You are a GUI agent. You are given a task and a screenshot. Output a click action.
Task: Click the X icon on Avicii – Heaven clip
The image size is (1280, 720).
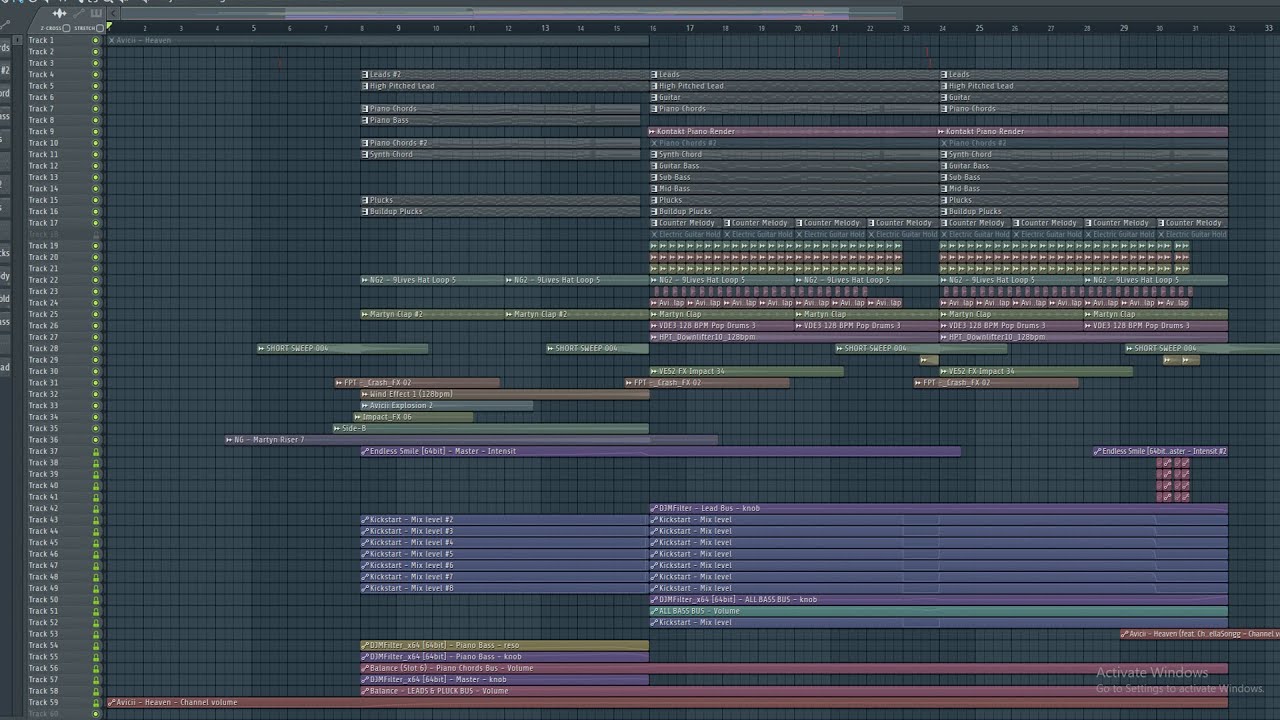tap(112, 40)
